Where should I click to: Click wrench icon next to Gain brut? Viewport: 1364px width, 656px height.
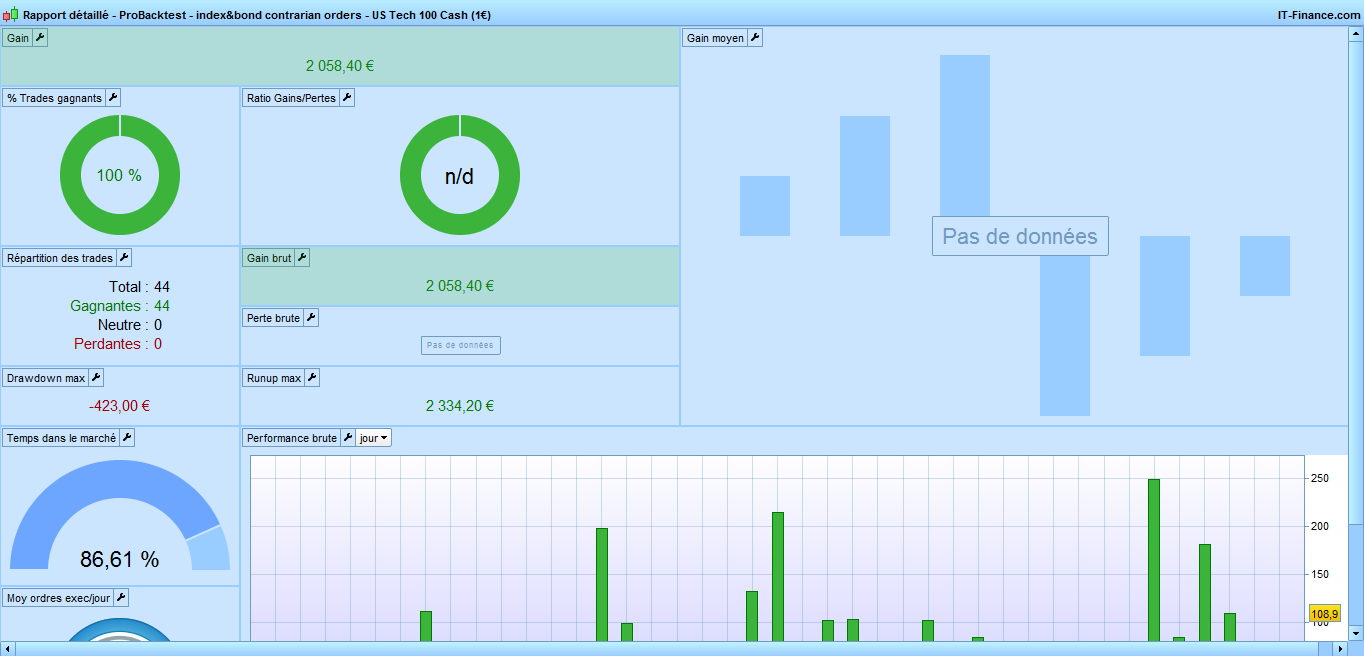302,258
